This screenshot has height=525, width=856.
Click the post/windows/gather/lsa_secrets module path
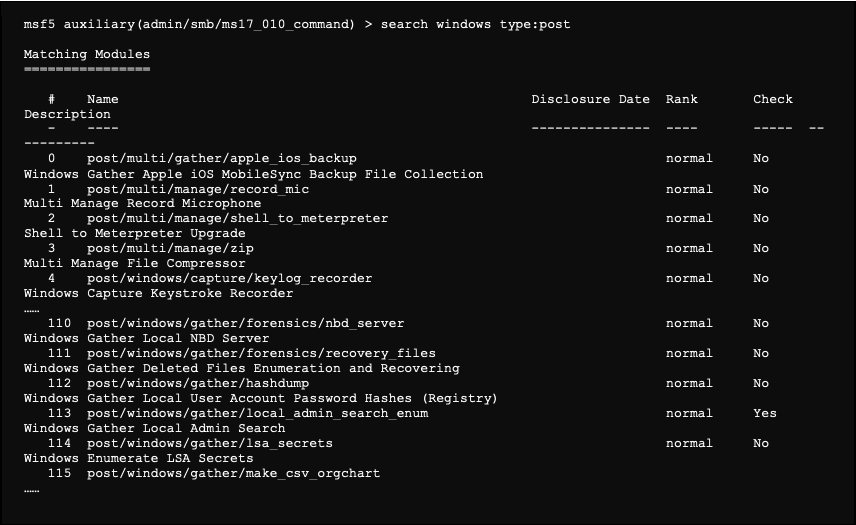click(x=209, y=443)
